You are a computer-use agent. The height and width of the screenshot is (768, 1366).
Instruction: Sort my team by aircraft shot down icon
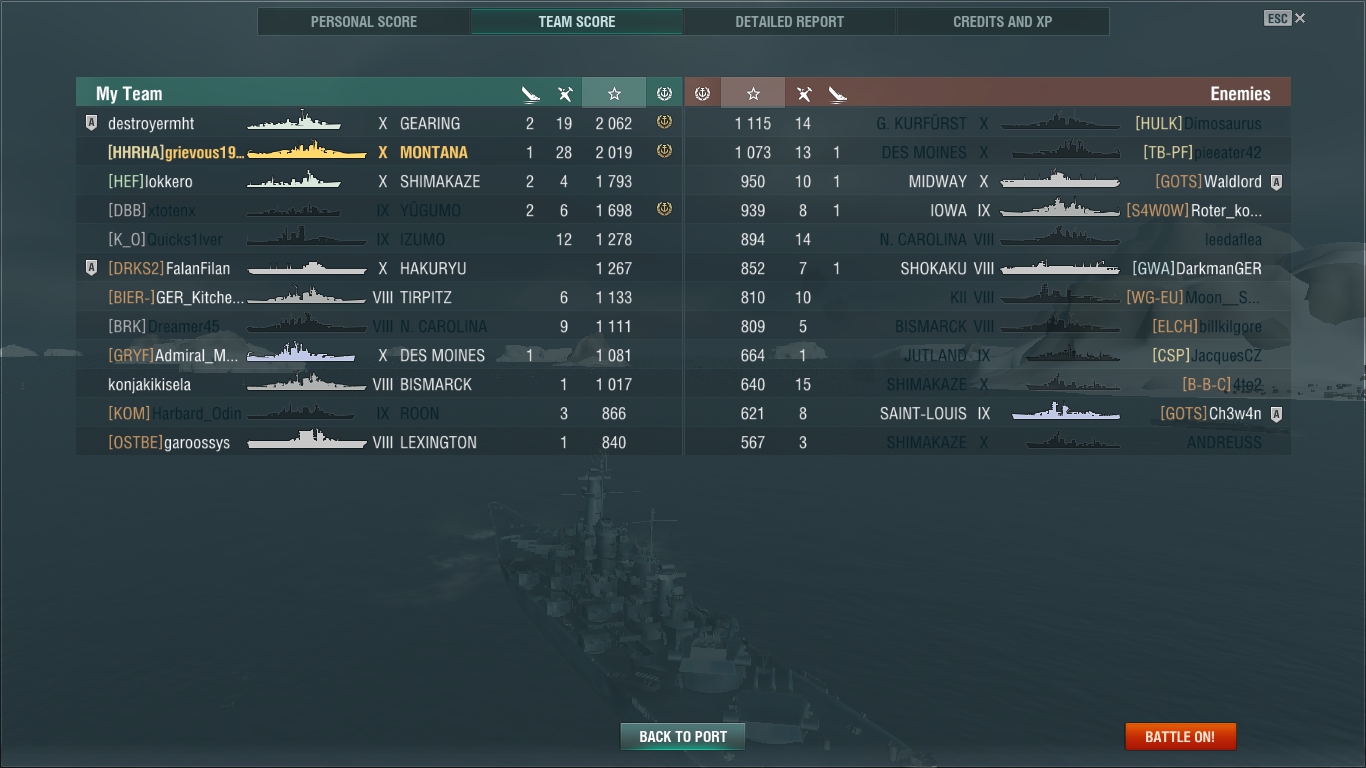click(565, 94)
